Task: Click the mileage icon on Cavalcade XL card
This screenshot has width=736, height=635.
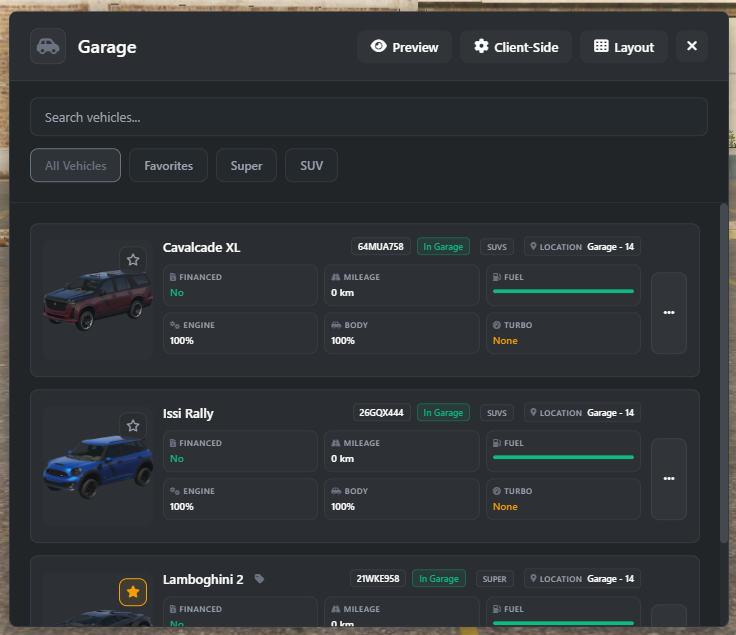Action: tap(335, 277)
